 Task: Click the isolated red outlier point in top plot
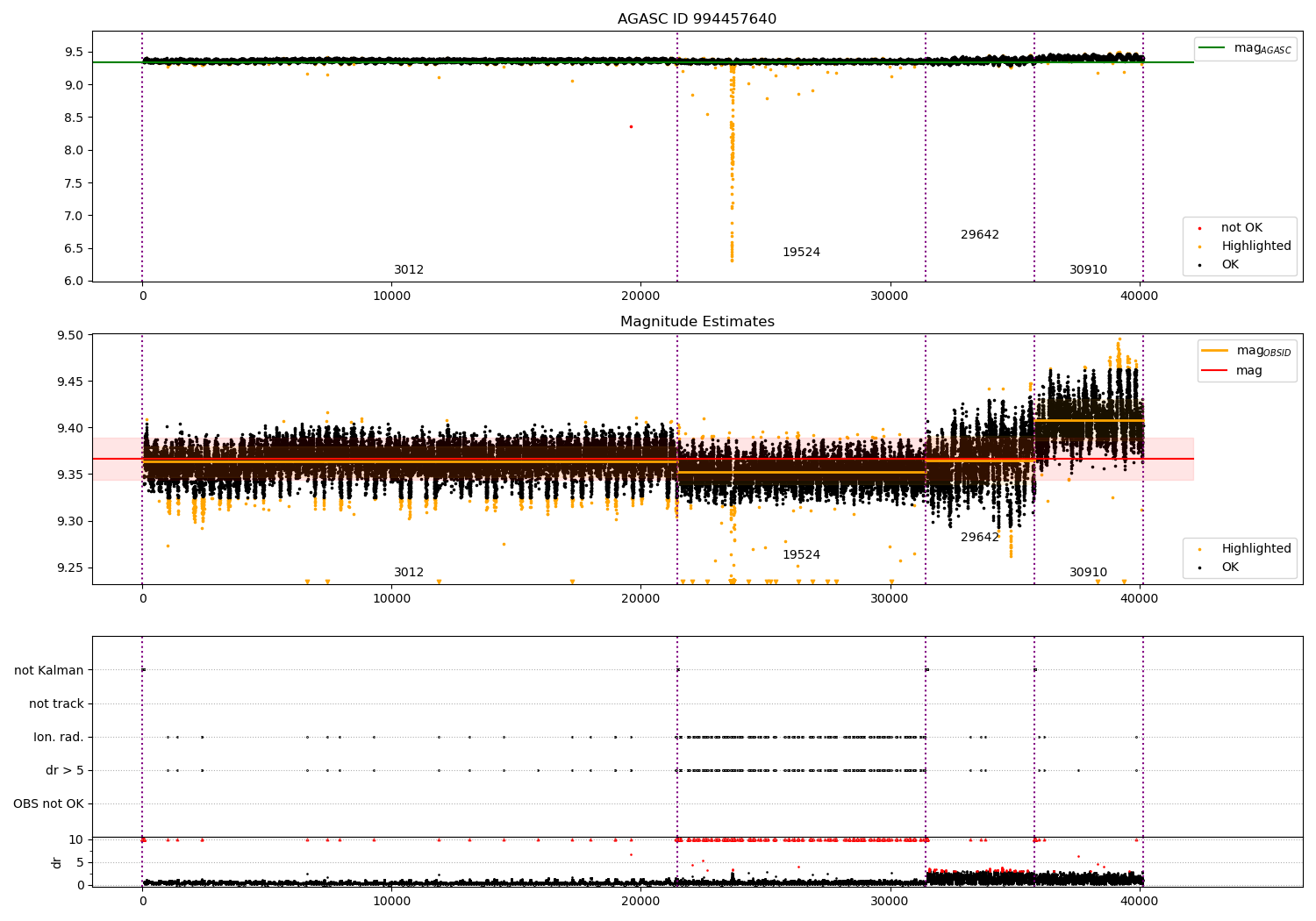pyautogui.click(x=630, y=126)
